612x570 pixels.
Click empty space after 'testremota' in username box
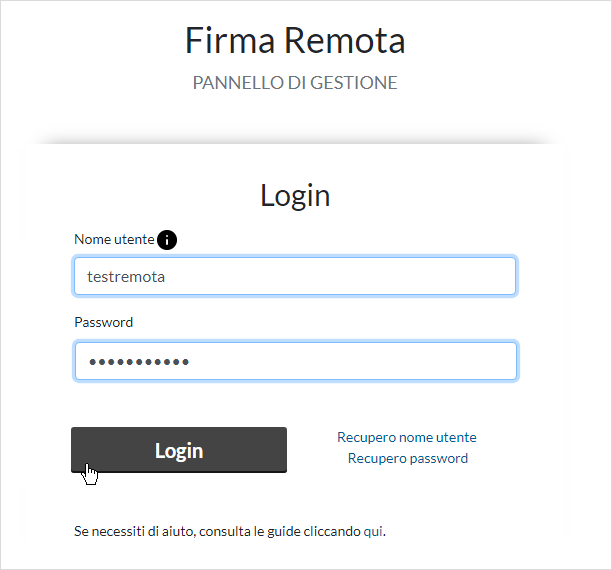pyautogui.click(x=340, y=276)
